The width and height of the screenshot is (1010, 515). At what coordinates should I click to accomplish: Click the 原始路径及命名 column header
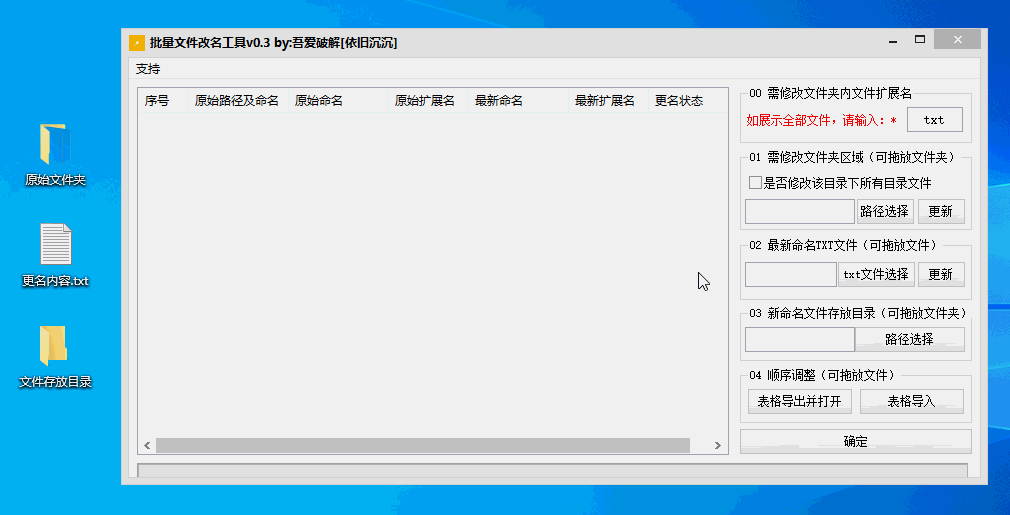coord(238,101)
